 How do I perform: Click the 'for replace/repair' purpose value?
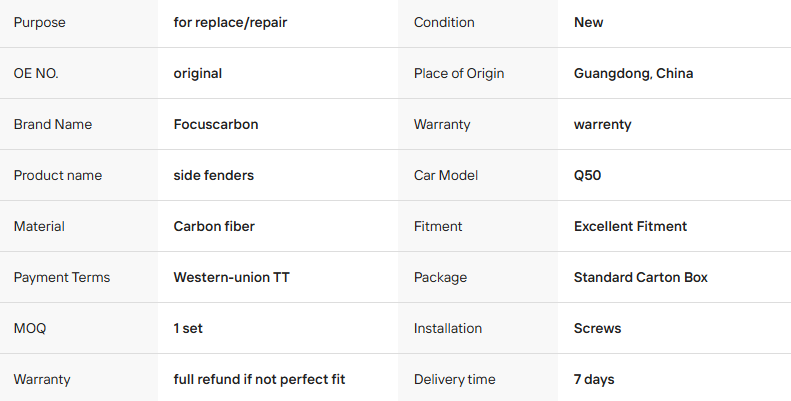click(x=230, y=22)
